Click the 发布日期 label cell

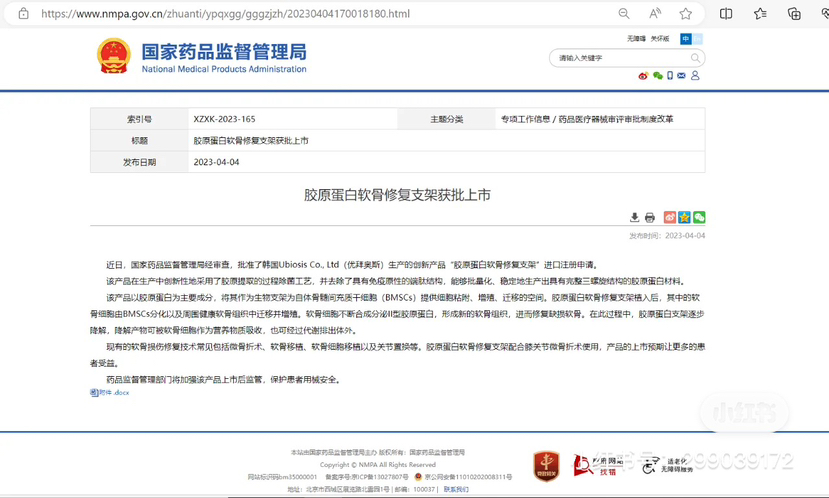tap(140, 162)
